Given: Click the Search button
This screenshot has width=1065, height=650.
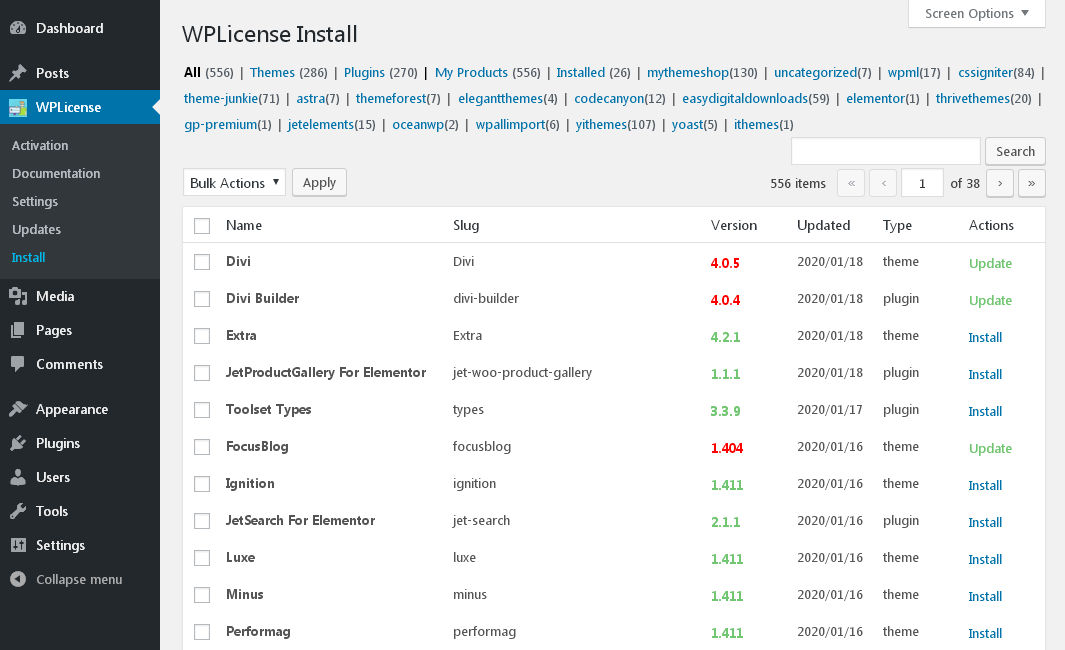Looking at the screenshot, I should click(1015, 151).
